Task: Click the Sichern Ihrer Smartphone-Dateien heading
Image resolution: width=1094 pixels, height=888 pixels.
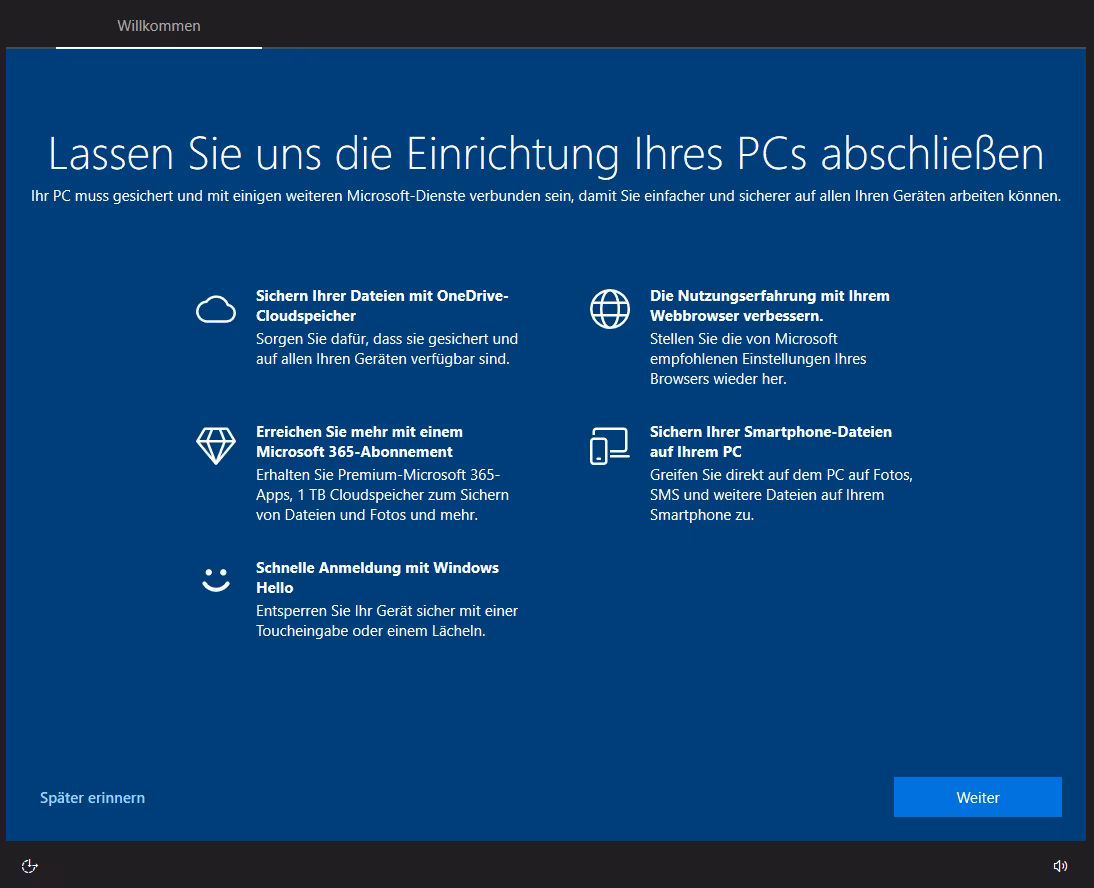Action: (x=771, y=442)
